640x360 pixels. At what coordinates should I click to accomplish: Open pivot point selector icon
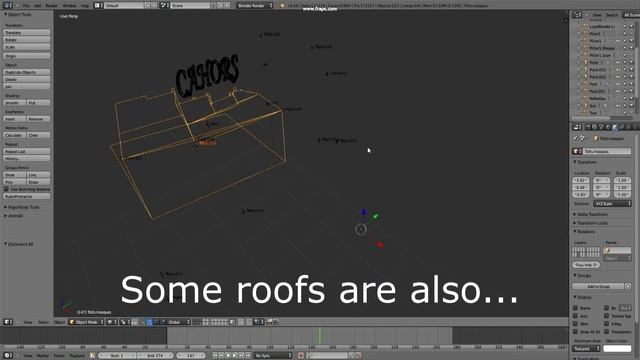(x=124, y=322)
